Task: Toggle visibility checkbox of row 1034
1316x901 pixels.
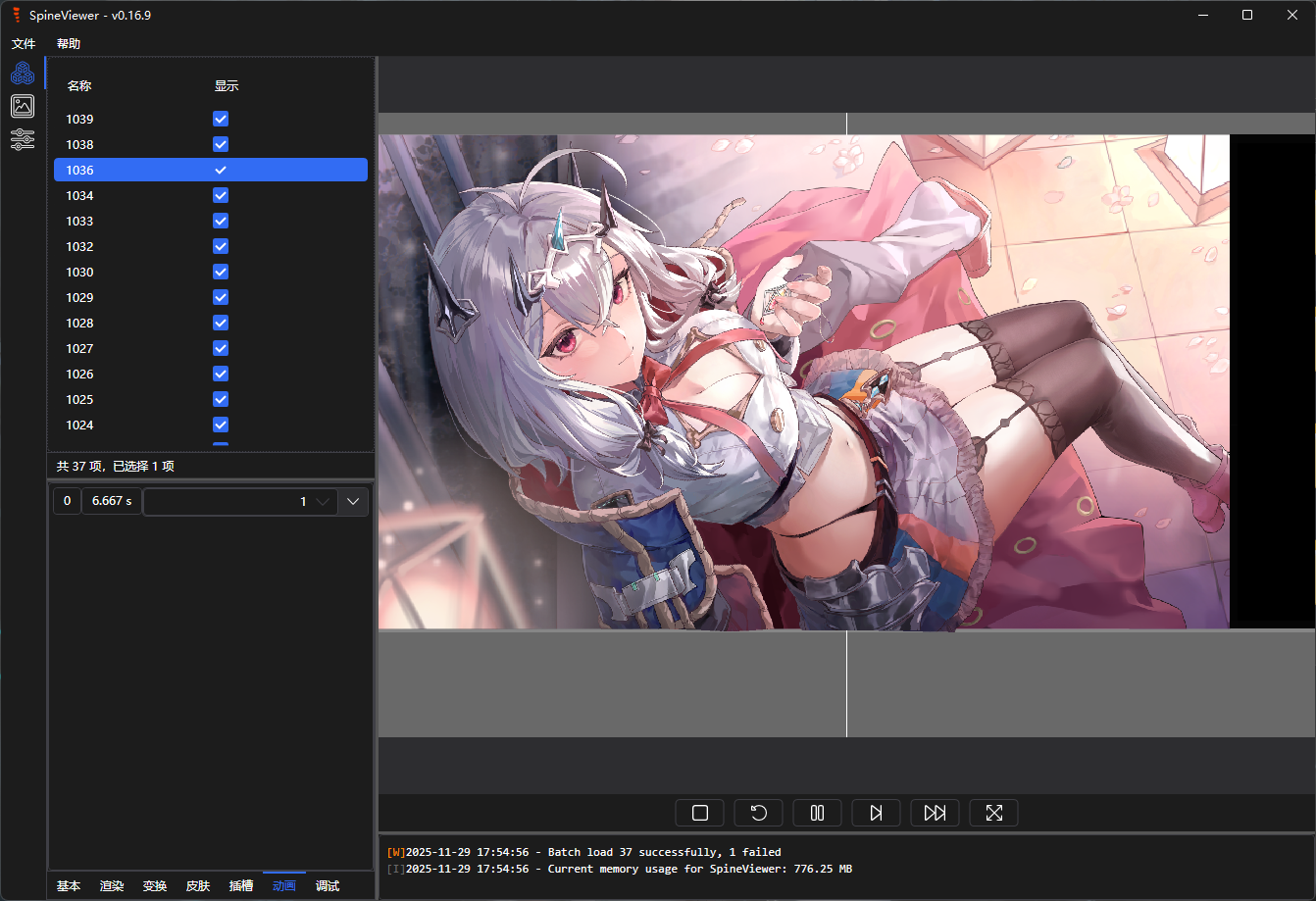Action: point(221,195)
